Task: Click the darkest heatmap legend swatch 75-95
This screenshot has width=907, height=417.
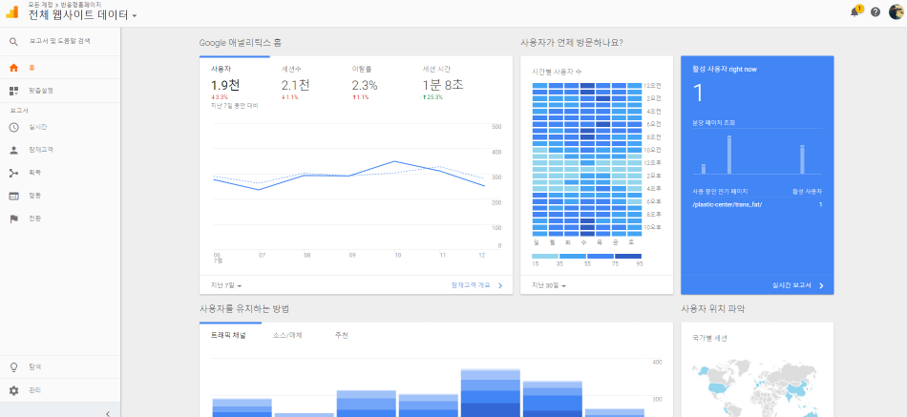Action: (628, 256)
